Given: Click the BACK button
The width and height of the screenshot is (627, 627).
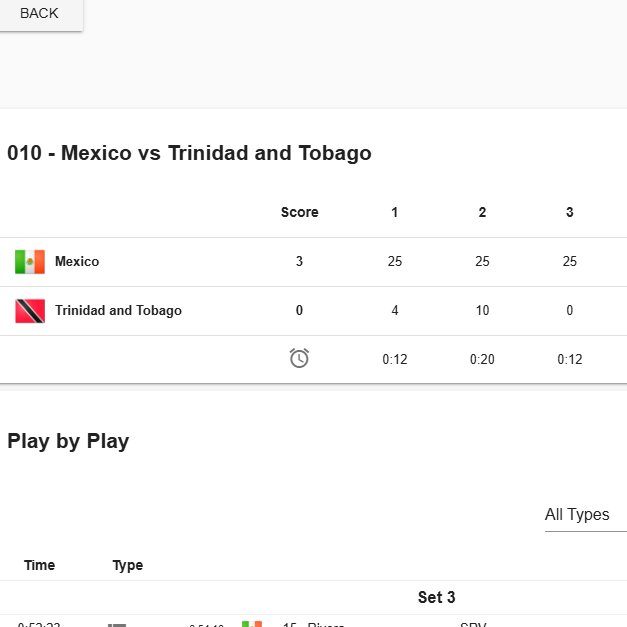Looking at the screenshot, I should (x=39, y=14).
